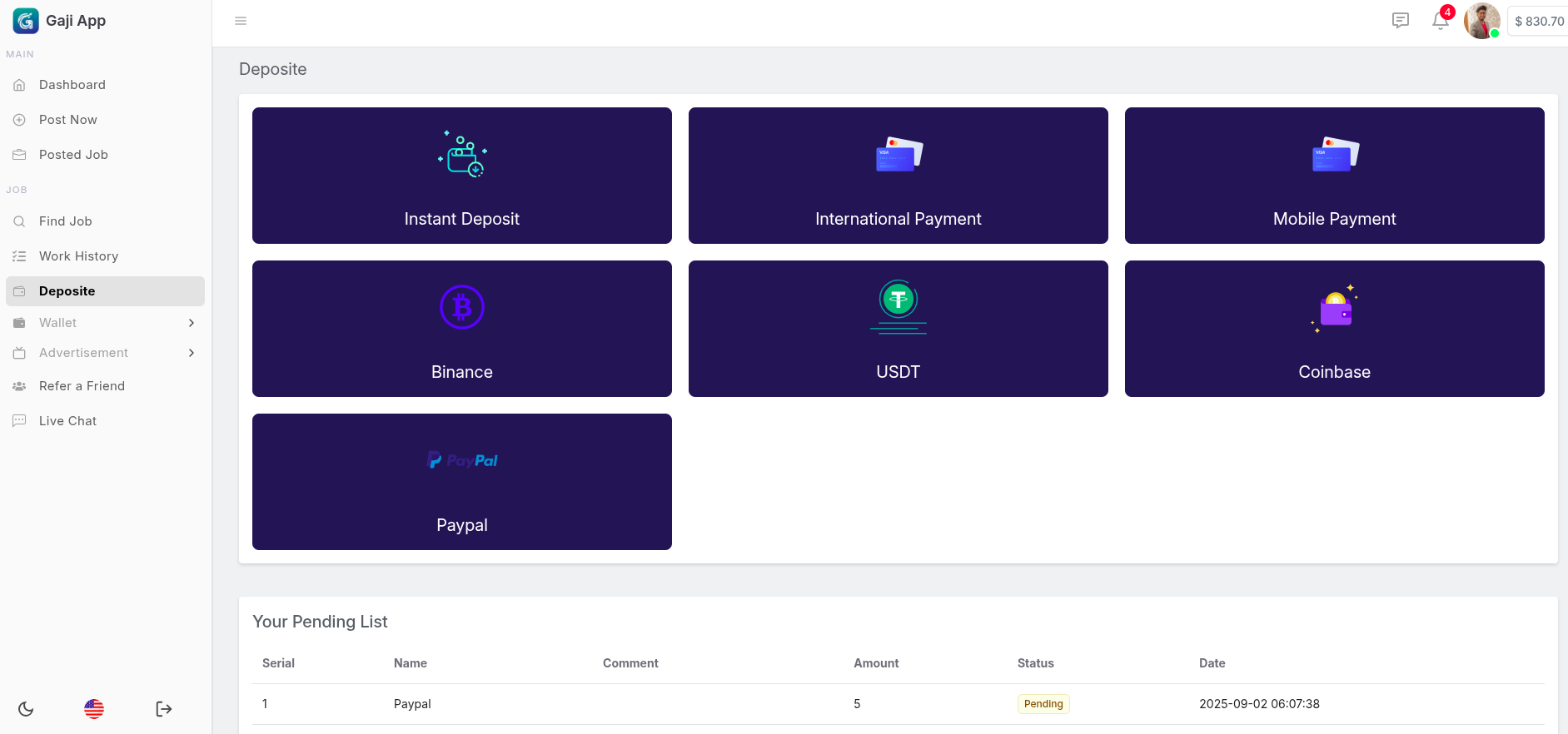
Task: Choose the USDT deposit card
Action: click(898, 329)
